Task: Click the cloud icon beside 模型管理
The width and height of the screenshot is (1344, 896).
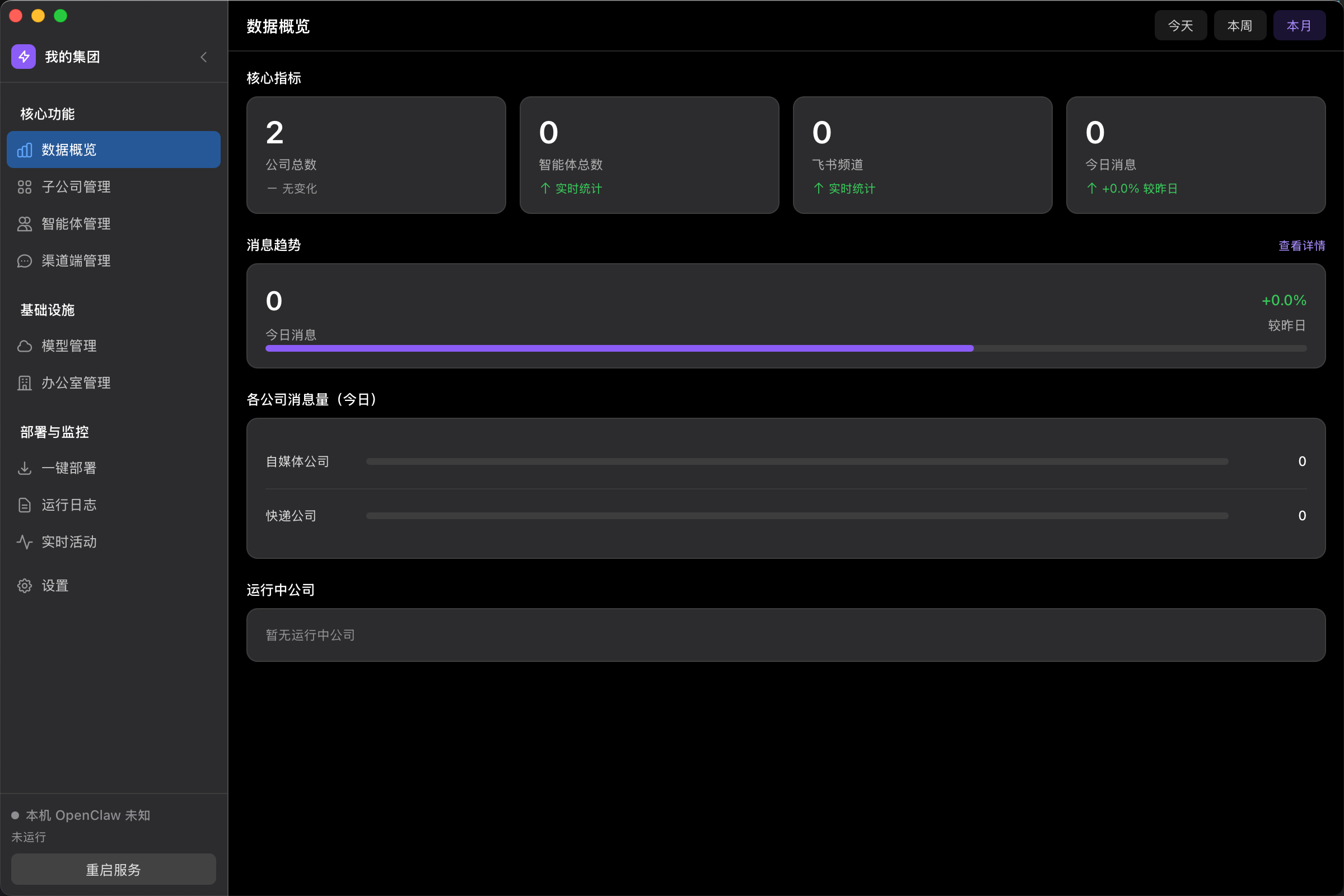Action: tap(25, 346)
